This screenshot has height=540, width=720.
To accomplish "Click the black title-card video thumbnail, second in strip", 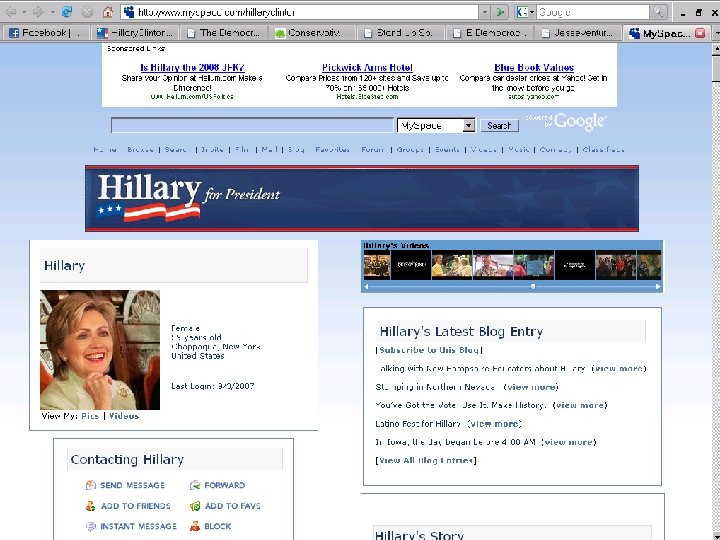I will point(411,265).
